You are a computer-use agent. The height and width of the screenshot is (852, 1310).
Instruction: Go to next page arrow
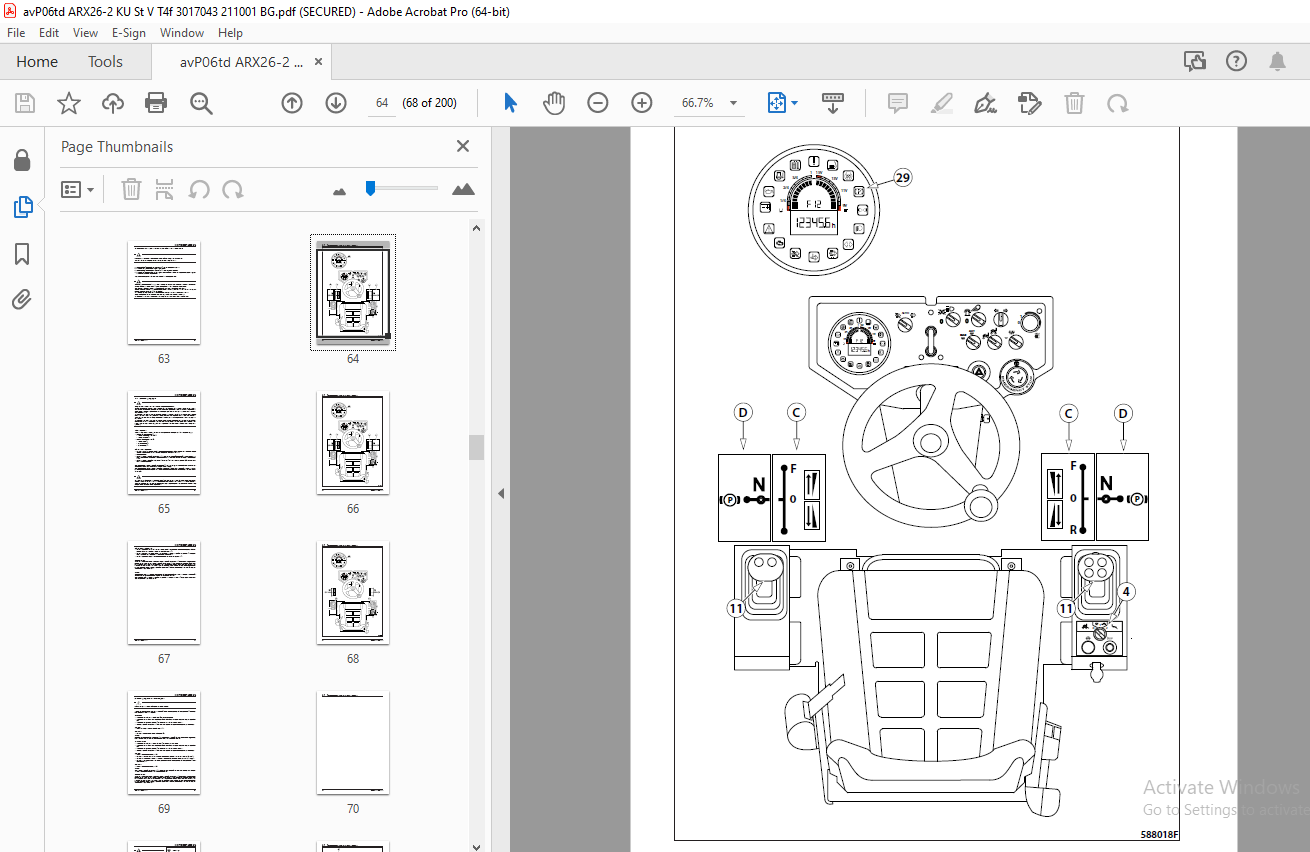click(336, 103)
